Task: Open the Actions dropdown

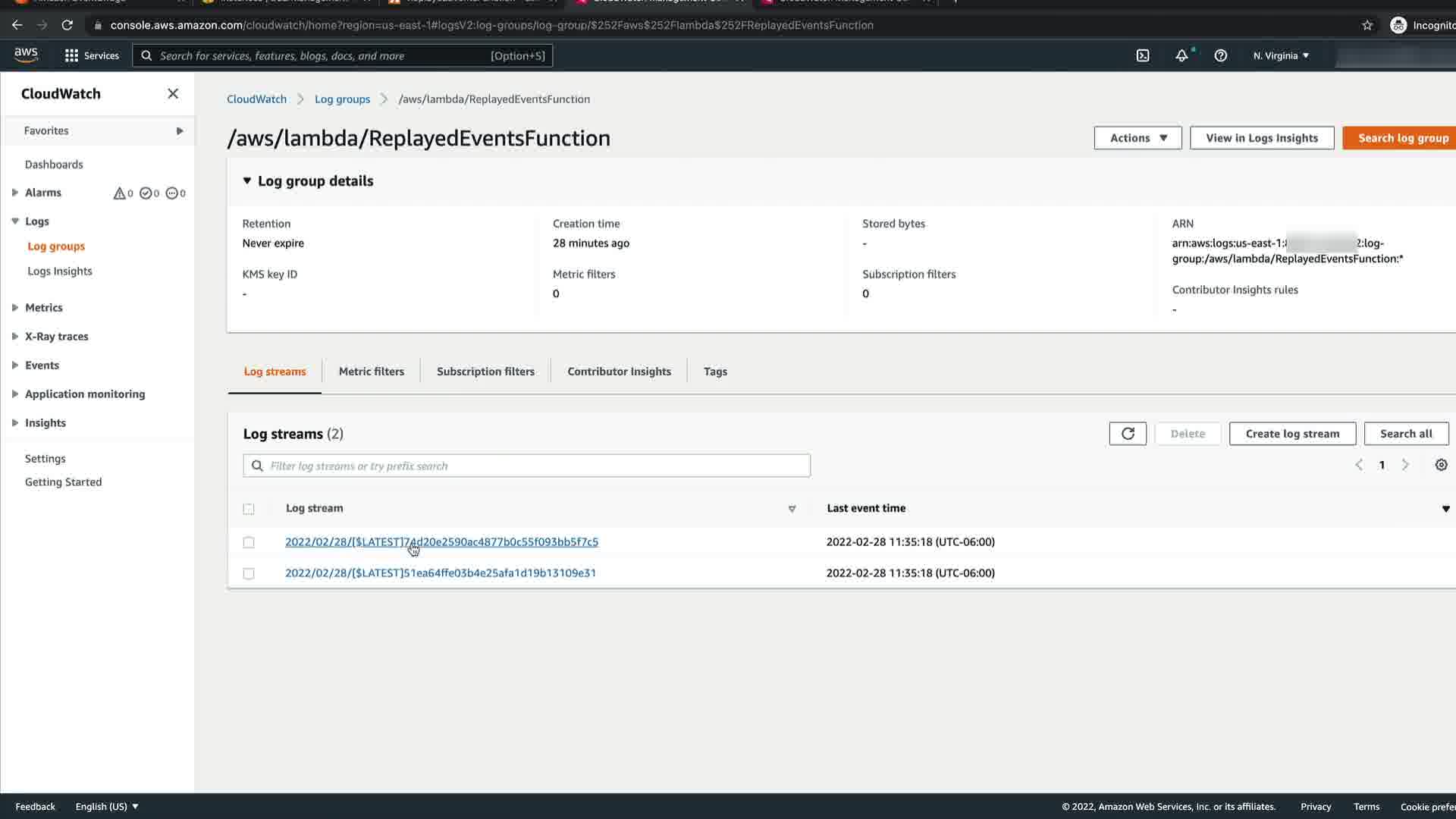Action: [1137, 138]
